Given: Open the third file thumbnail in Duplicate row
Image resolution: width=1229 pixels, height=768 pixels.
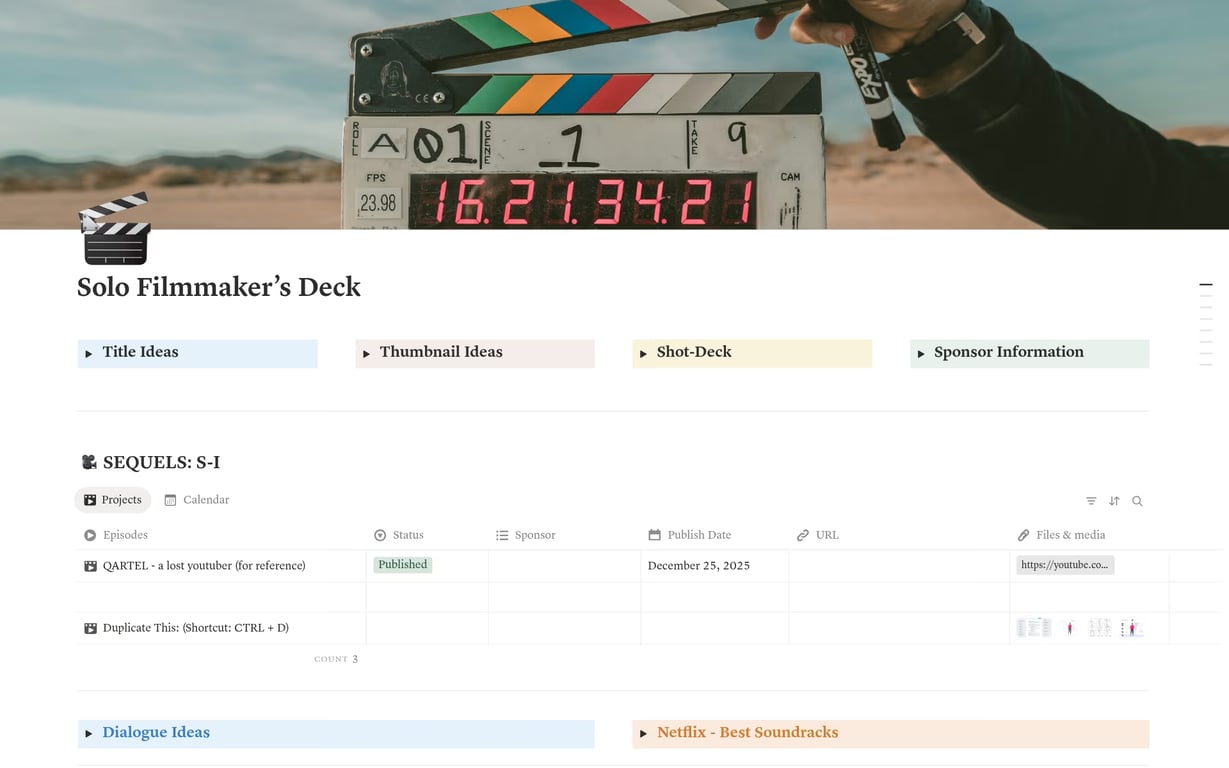Looking at the screenshot, I should coord(1100,628).
